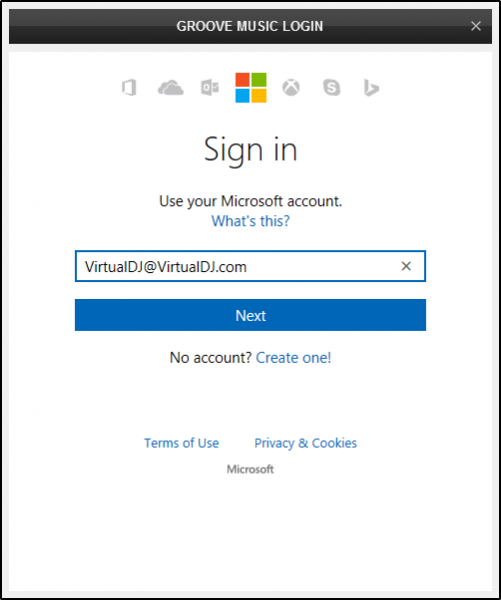
Task: Clear the email field with its X icon
Action: tap(406, 266)
